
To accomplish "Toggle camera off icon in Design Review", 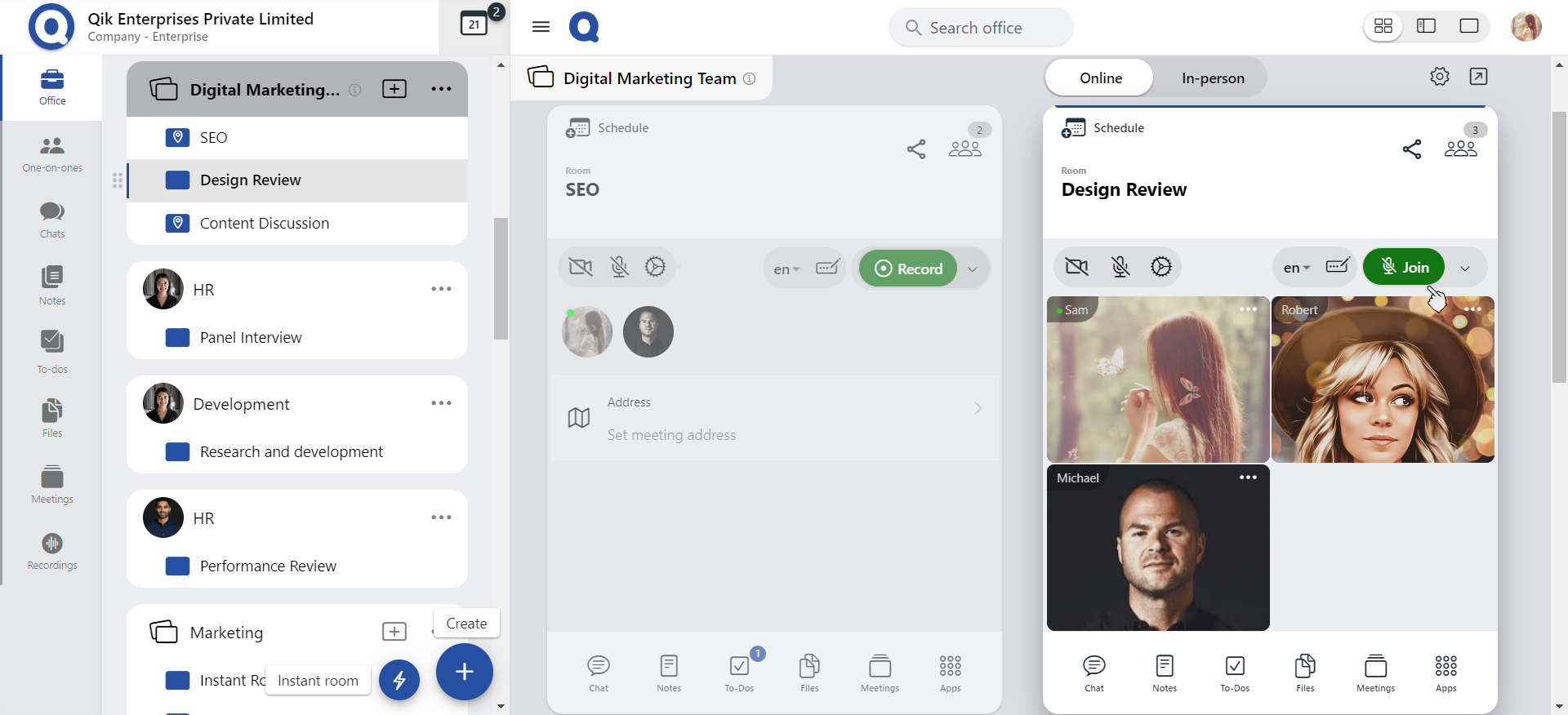I will point(1077,267).
